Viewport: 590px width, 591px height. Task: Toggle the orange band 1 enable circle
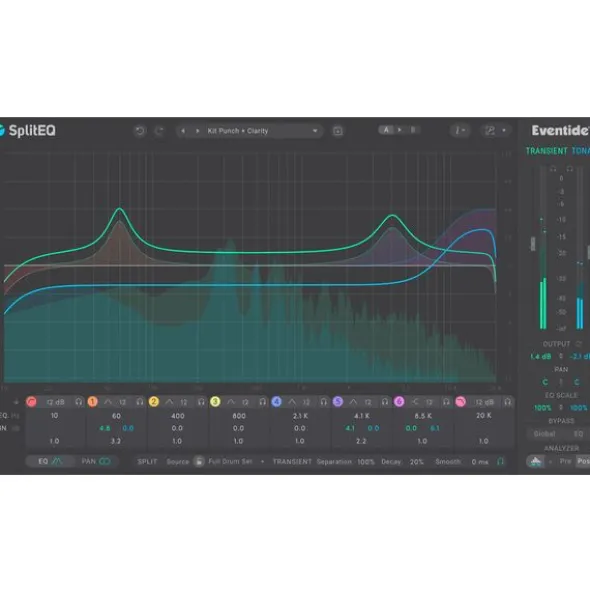point(92,401)
